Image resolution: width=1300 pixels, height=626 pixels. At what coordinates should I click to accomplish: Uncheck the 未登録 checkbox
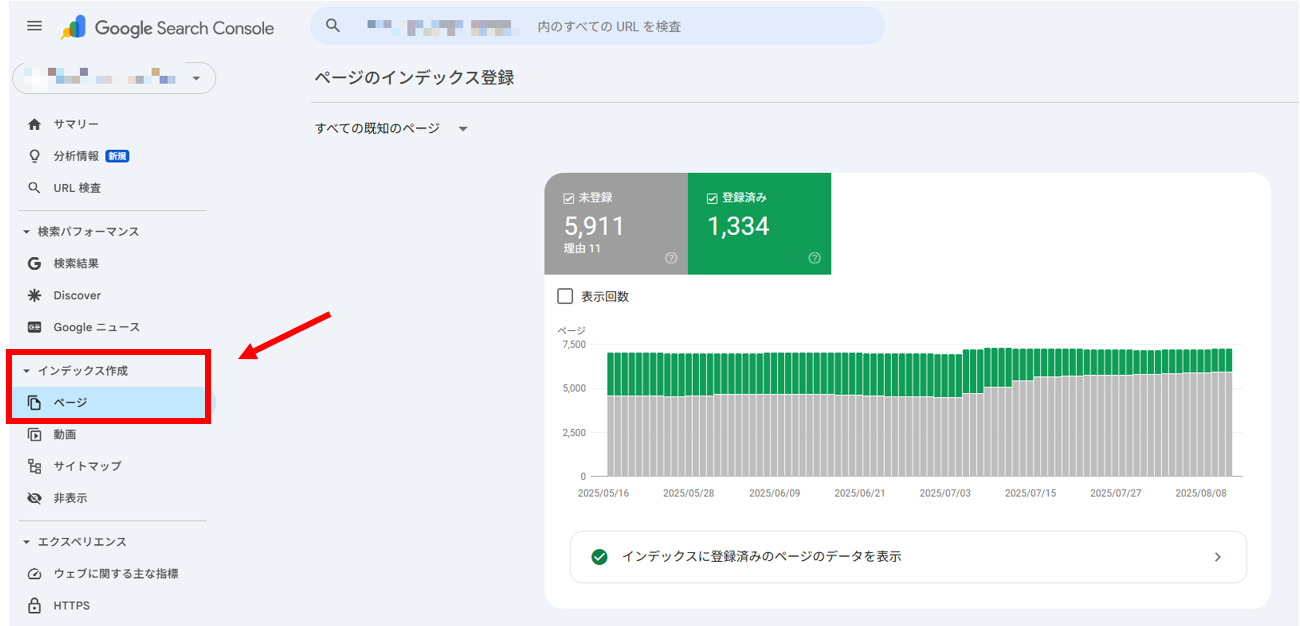(x=569, y=198)
